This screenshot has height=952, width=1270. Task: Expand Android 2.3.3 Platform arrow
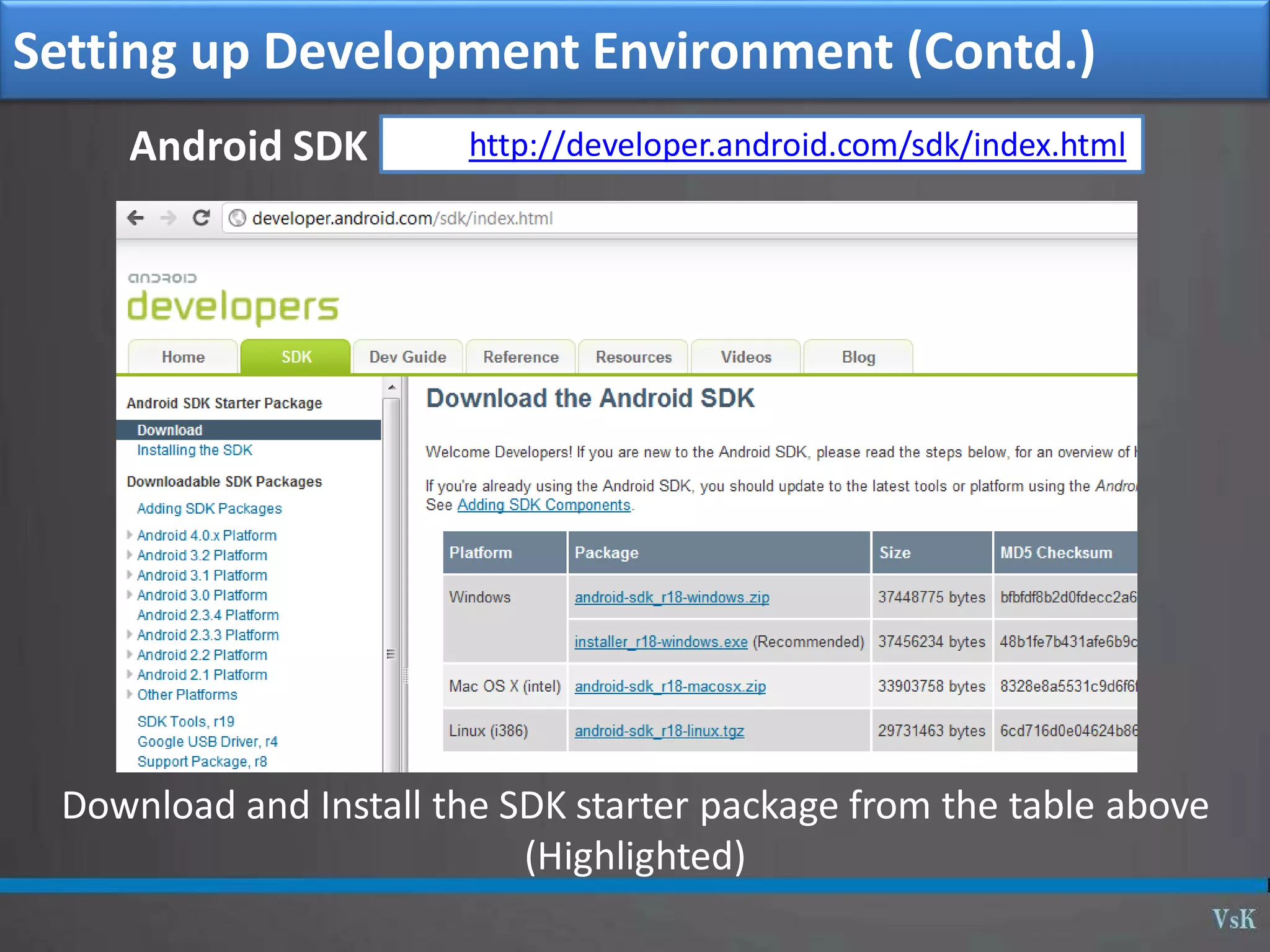coord(130,634)
